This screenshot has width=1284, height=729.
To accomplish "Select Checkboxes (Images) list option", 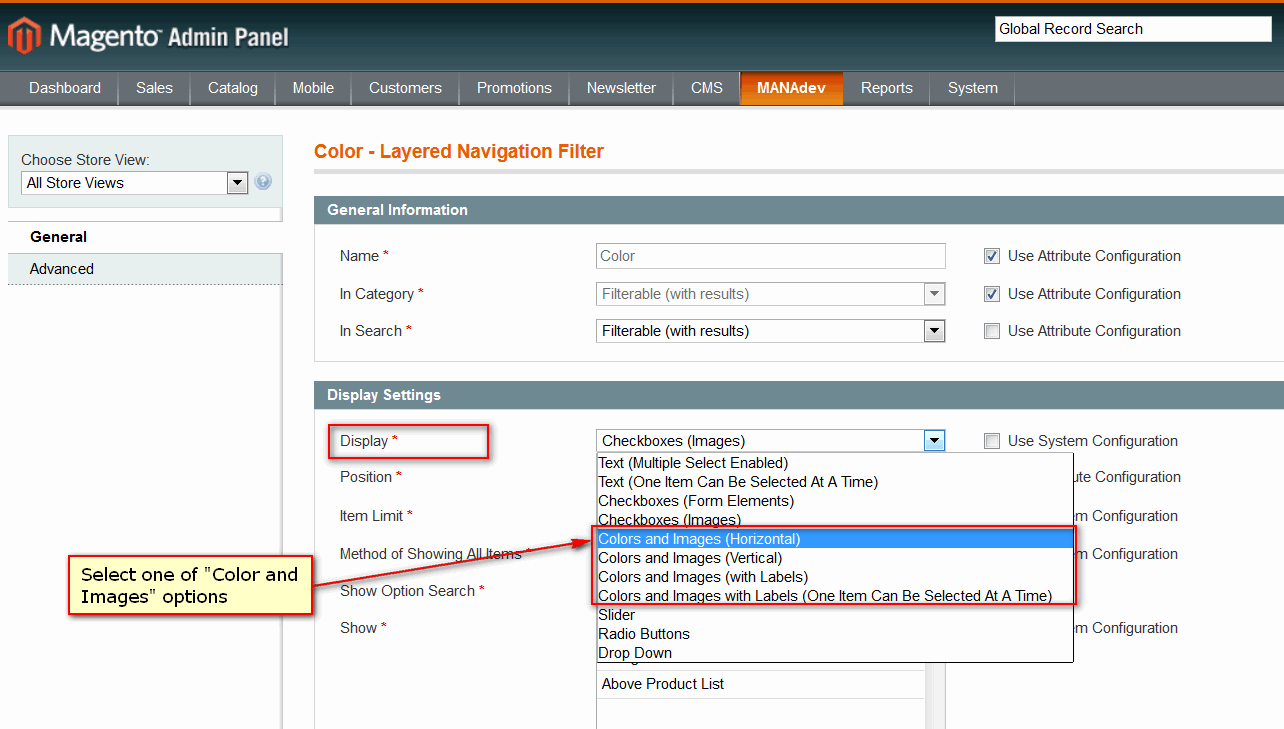I will [835, 520].
